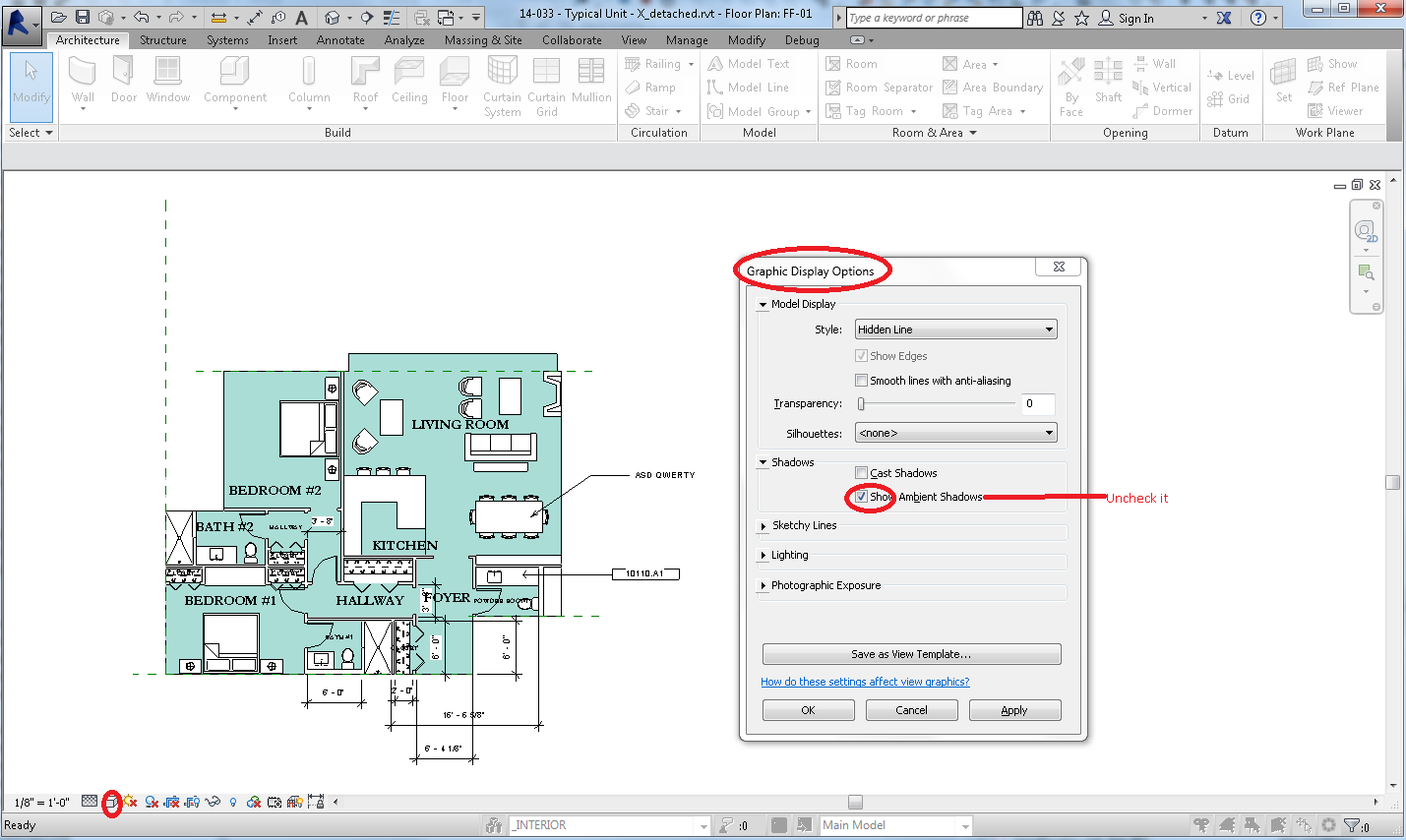Select the Door tool

(x=124, y=81)
